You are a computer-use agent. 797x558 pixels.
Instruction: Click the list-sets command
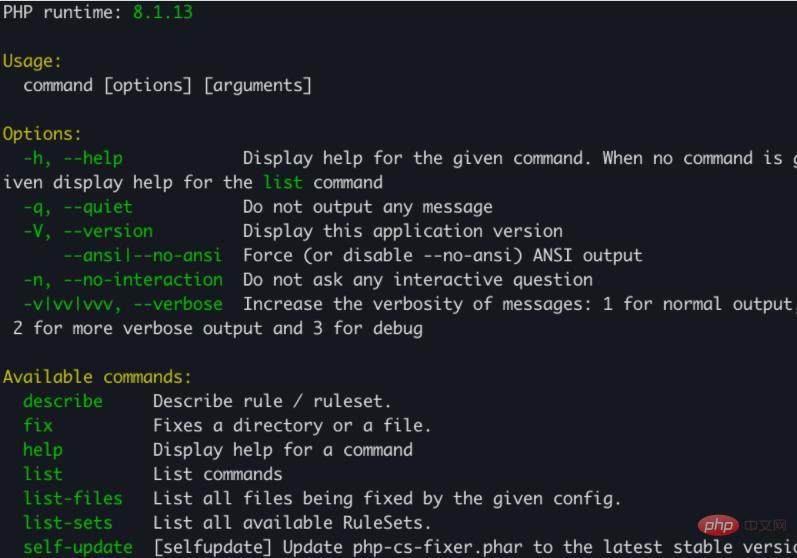click(x=68, y=522)
